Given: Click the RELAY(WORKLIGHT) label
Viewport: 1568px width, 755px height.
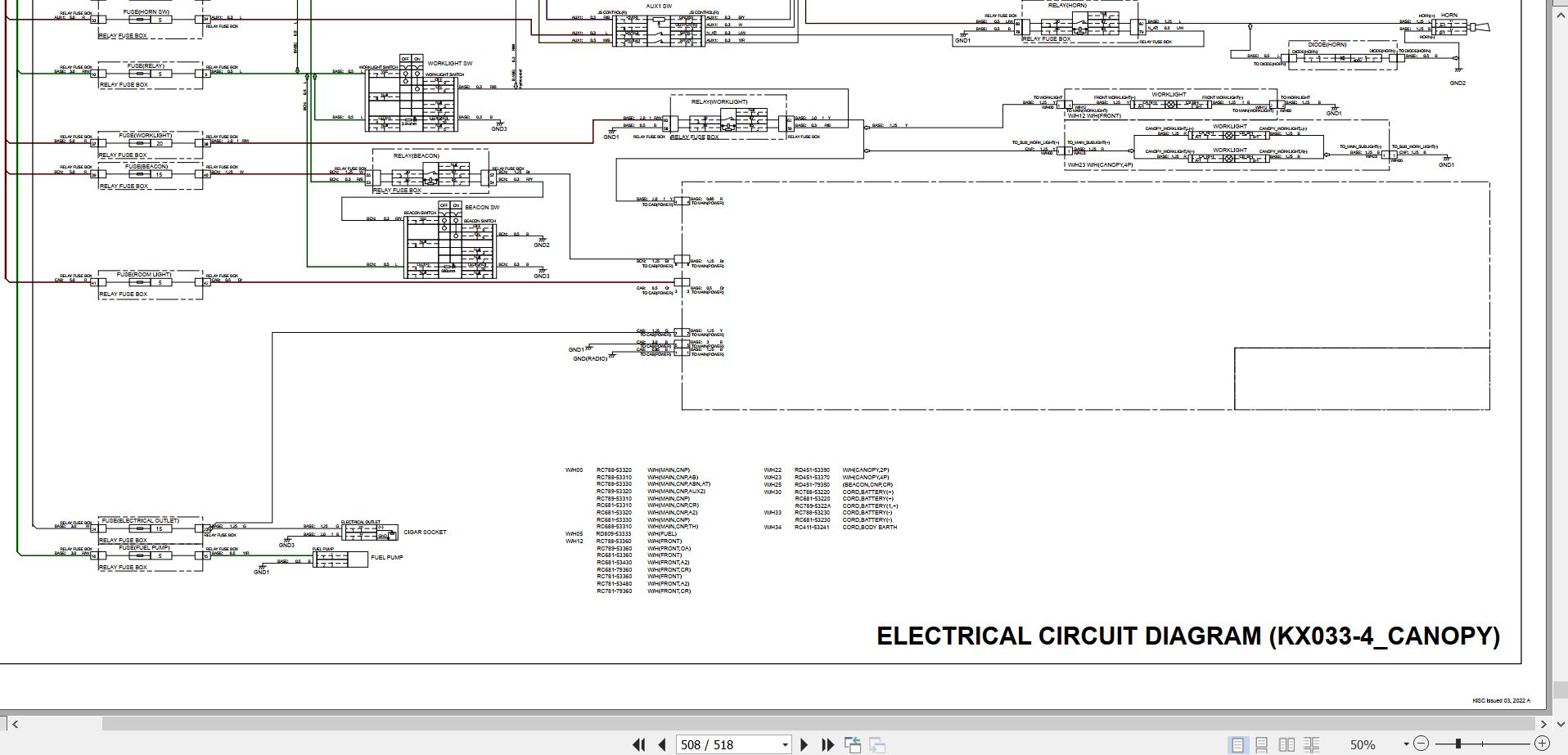Looking at the screenshot, I should [719, 102].
